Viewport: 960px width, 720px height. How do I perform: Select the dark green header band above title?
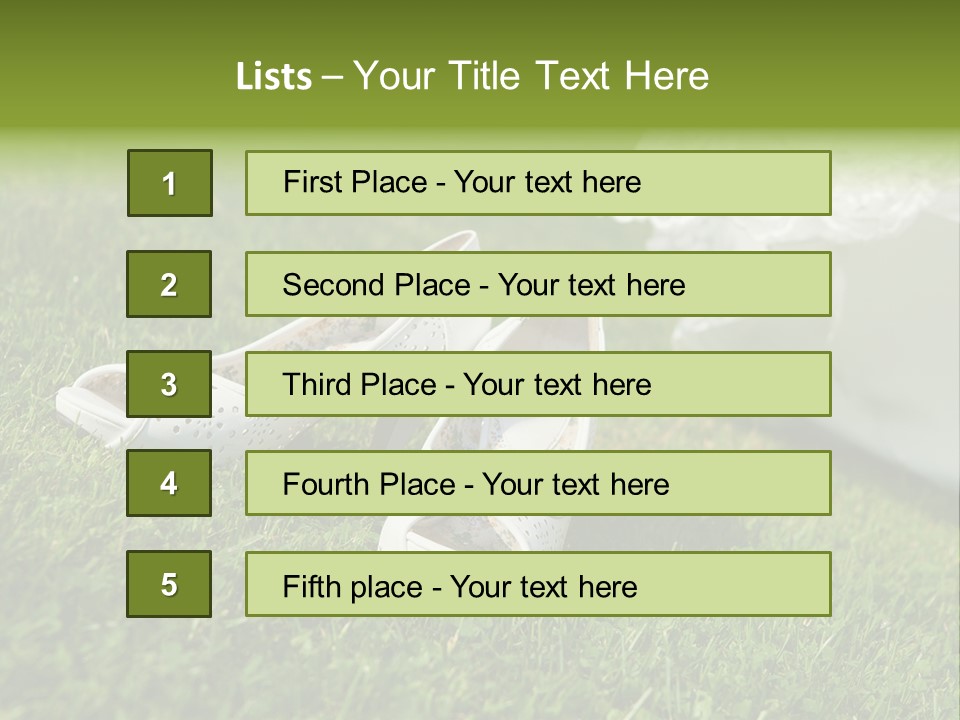(480, 22)
